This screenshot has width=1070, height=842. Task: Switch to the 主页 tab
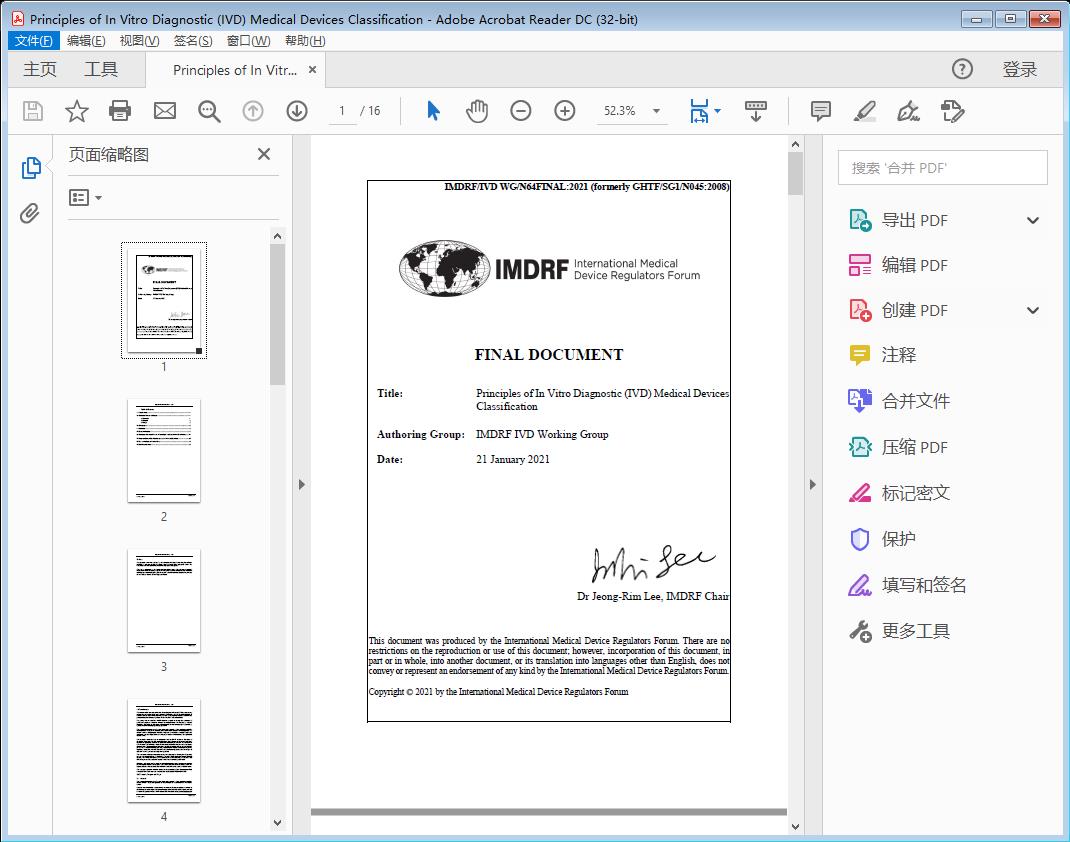(40, 69)
